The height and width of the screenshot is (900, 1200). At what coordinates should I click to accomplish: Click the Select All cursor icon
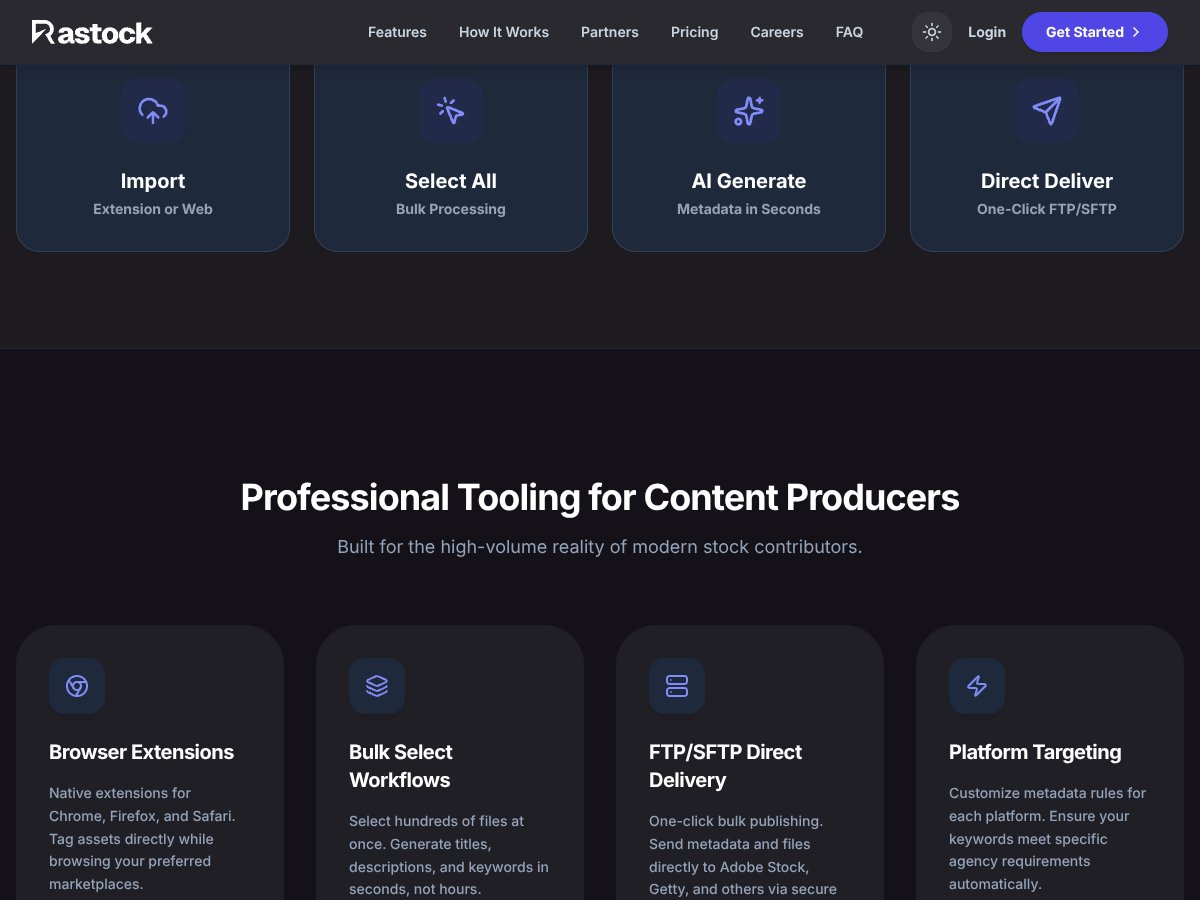click(x=451, y=110)
